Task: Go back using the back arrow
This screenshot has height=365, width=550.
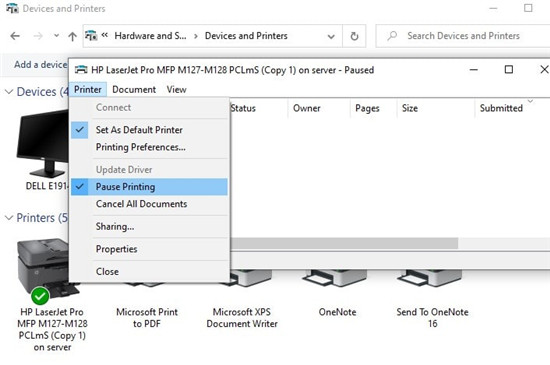Action: coord(15,36)
